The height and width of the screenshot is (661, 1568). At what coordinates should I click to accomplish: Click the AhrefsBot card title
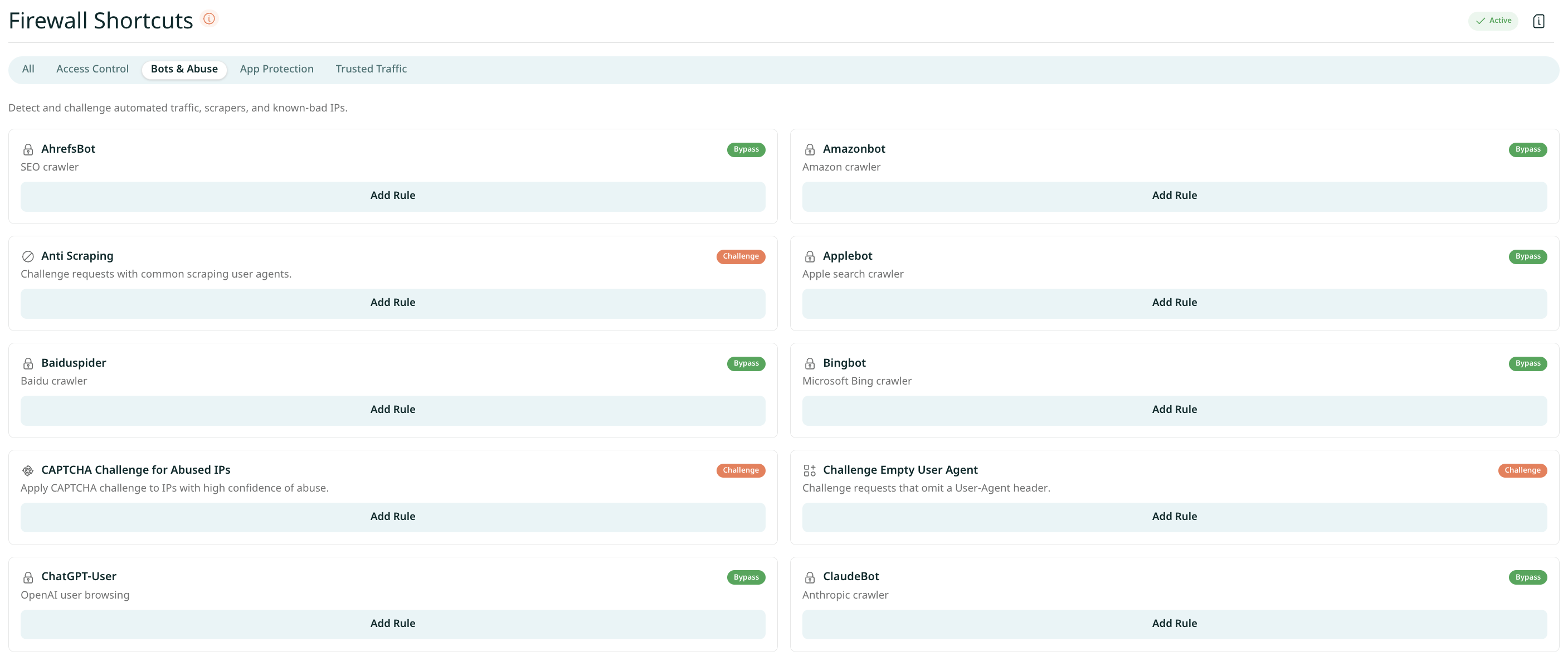tap(68, 149)
